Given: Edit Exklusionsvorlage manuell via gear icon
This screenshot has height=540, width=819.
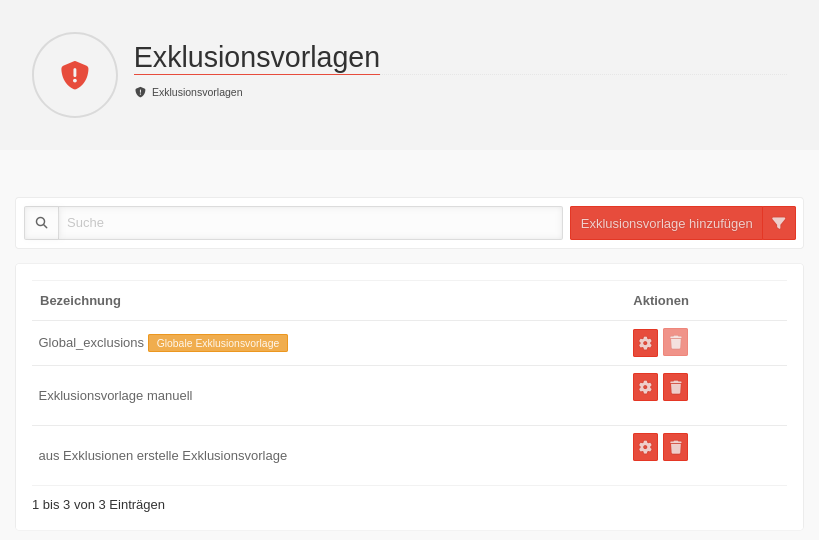Looking at the screenshot, I should coord(645,387).
